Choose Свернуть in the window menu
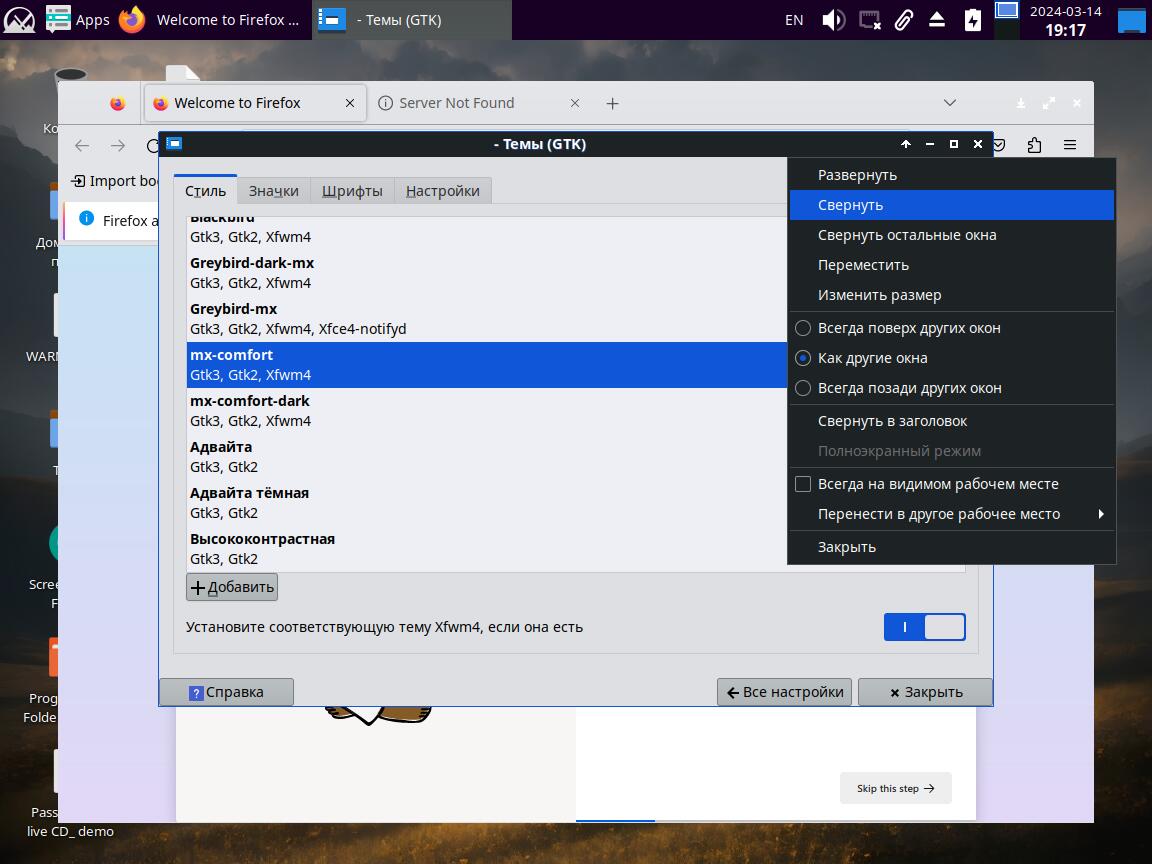The height and width of the screenshot is (864, 1152). tap(951, 205)
